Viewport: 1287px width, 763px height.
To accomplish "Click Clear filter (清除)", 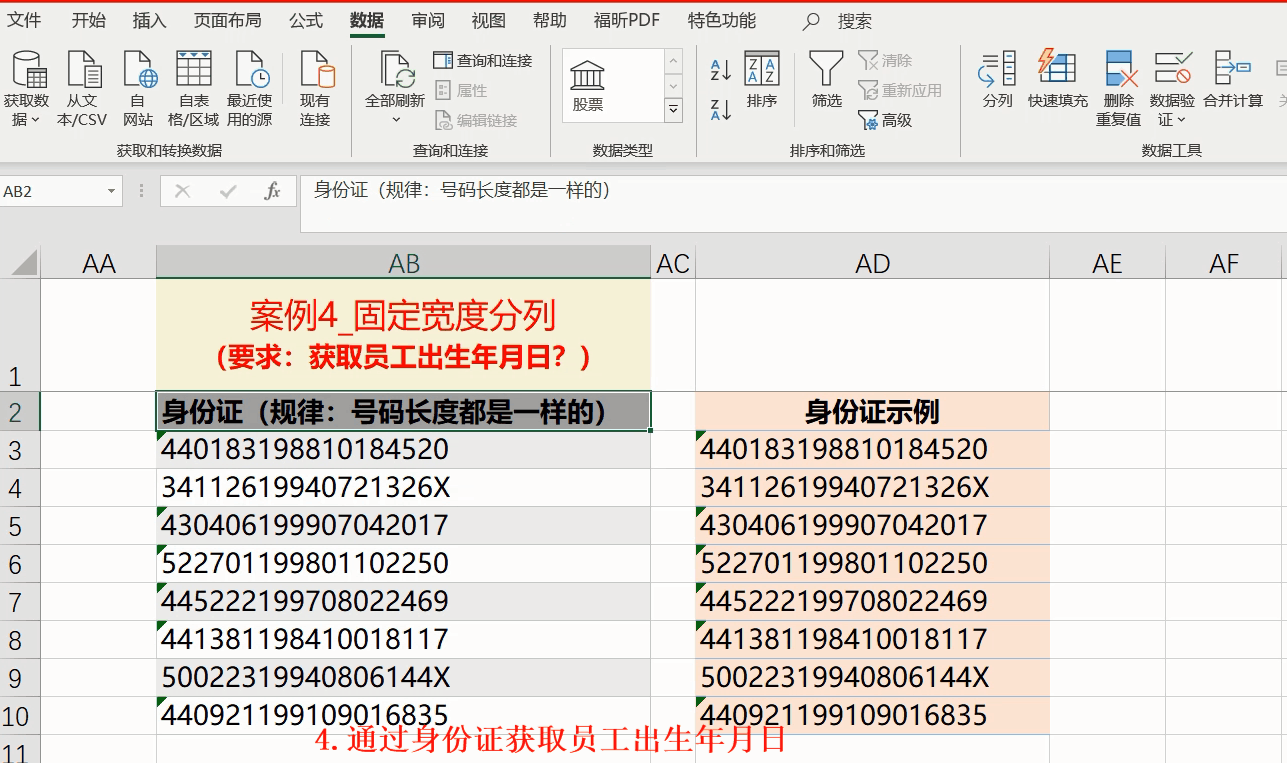I will tap(885, 61).
